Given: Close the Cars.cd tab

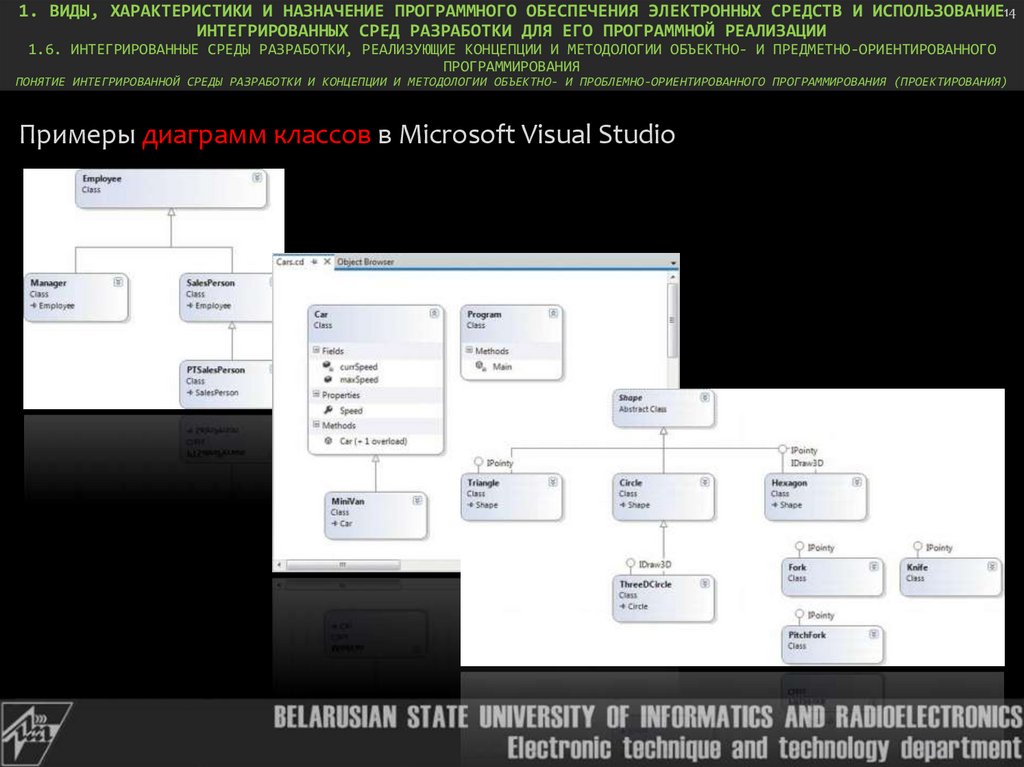Looking at the screenshot, I should pos(327,261).
